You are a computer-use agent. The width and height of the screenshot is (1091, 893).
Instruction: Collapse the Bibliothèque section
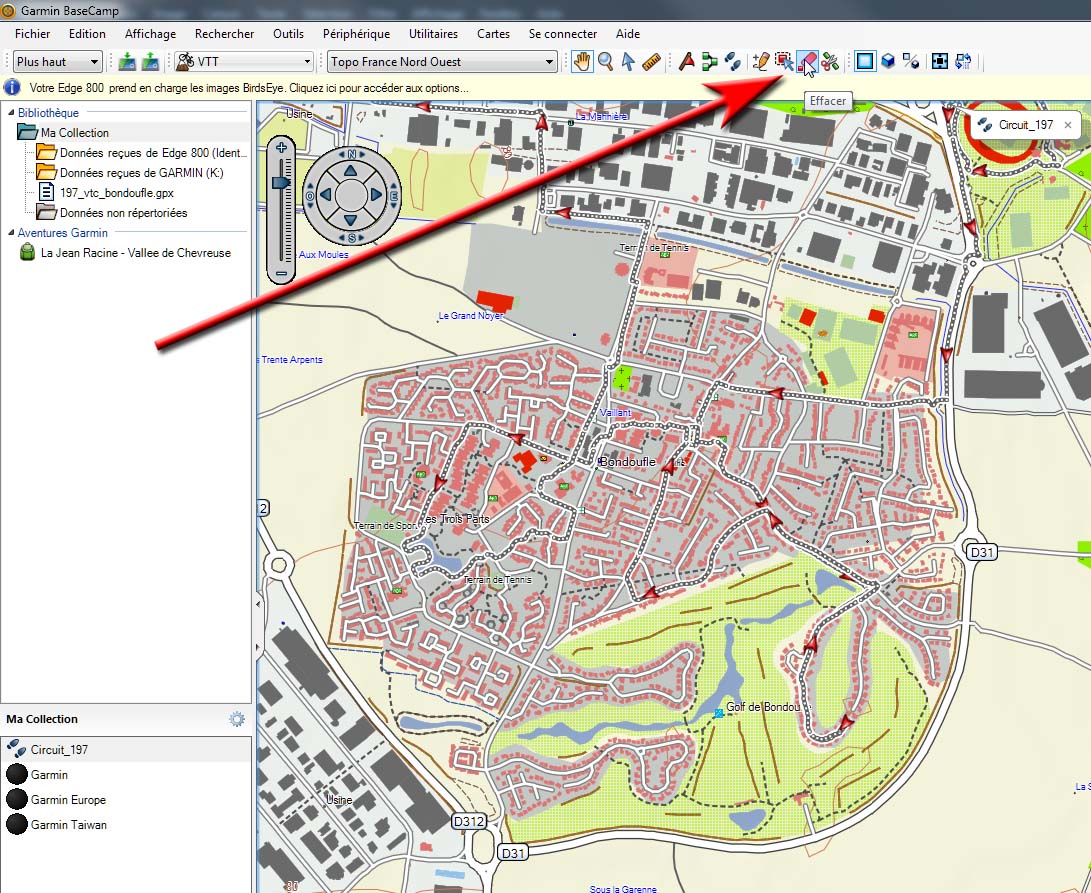tap(10, 113)
